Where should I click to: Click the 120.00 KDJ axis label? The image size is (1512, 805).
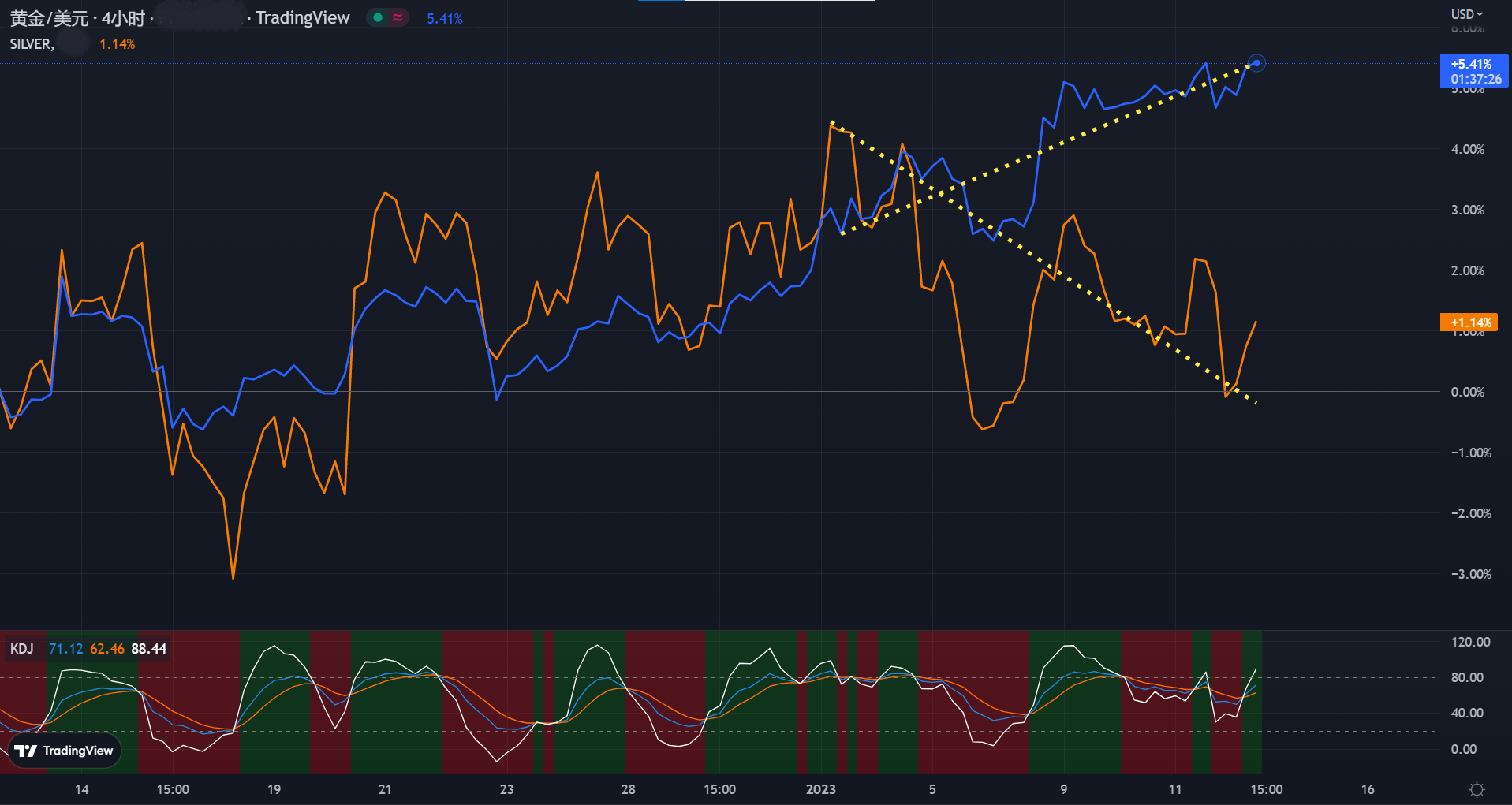(x=1471, y=642)
